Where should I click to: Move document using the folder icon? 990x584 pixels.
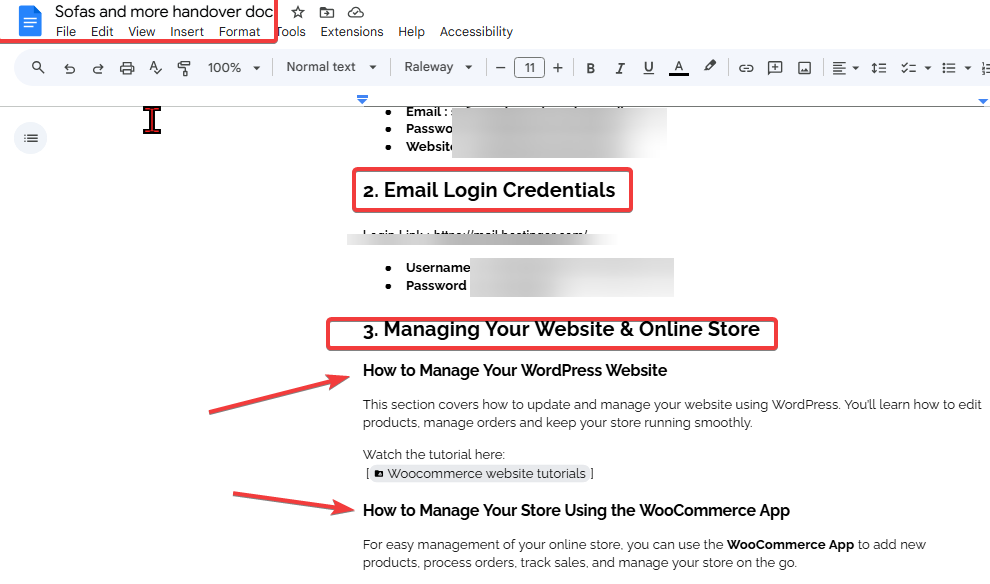(x=326, y=13)
